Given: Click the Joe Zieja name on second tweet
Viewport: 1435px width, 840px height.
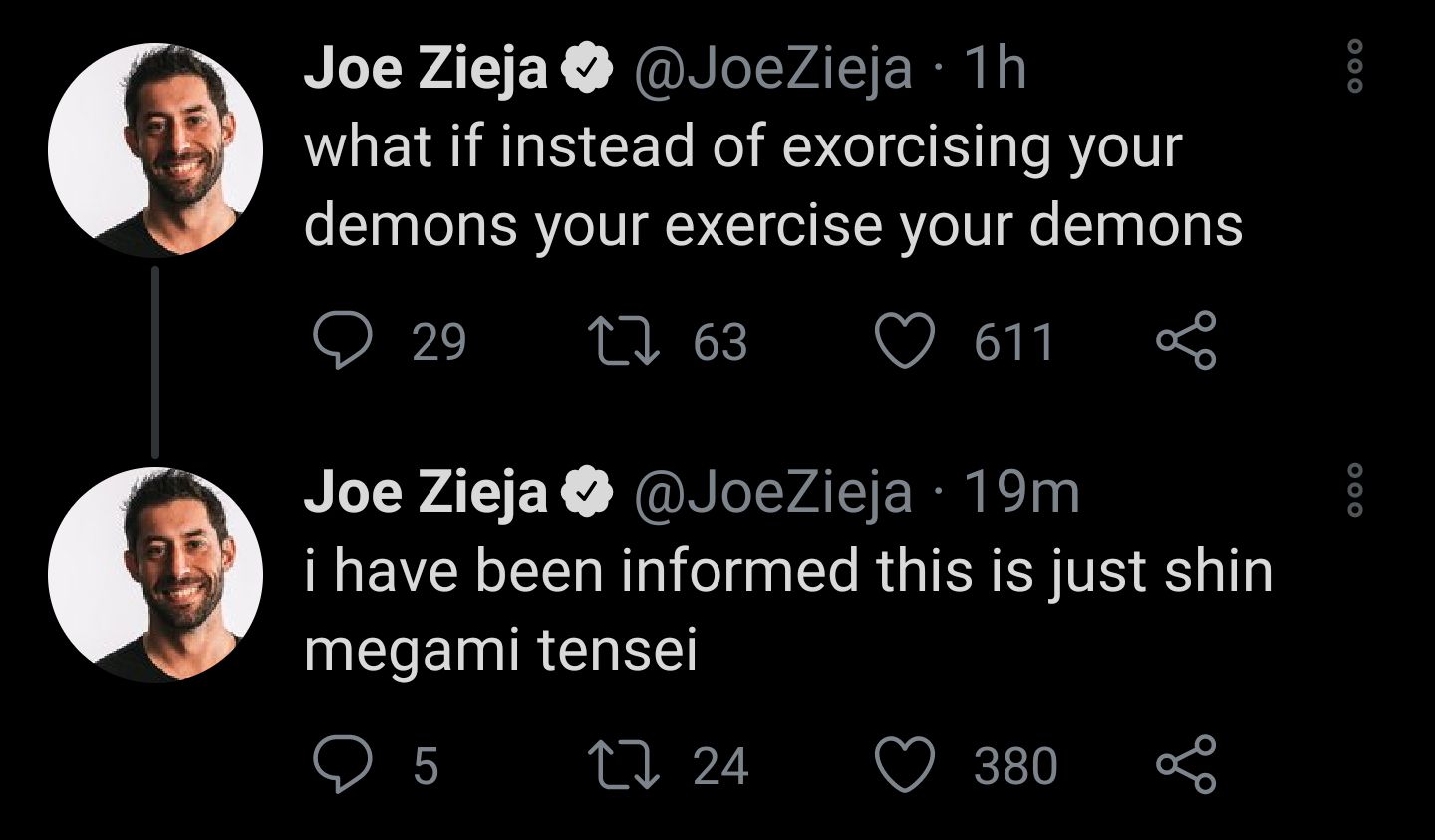Looking at the screenshot, I should [426, 492].
